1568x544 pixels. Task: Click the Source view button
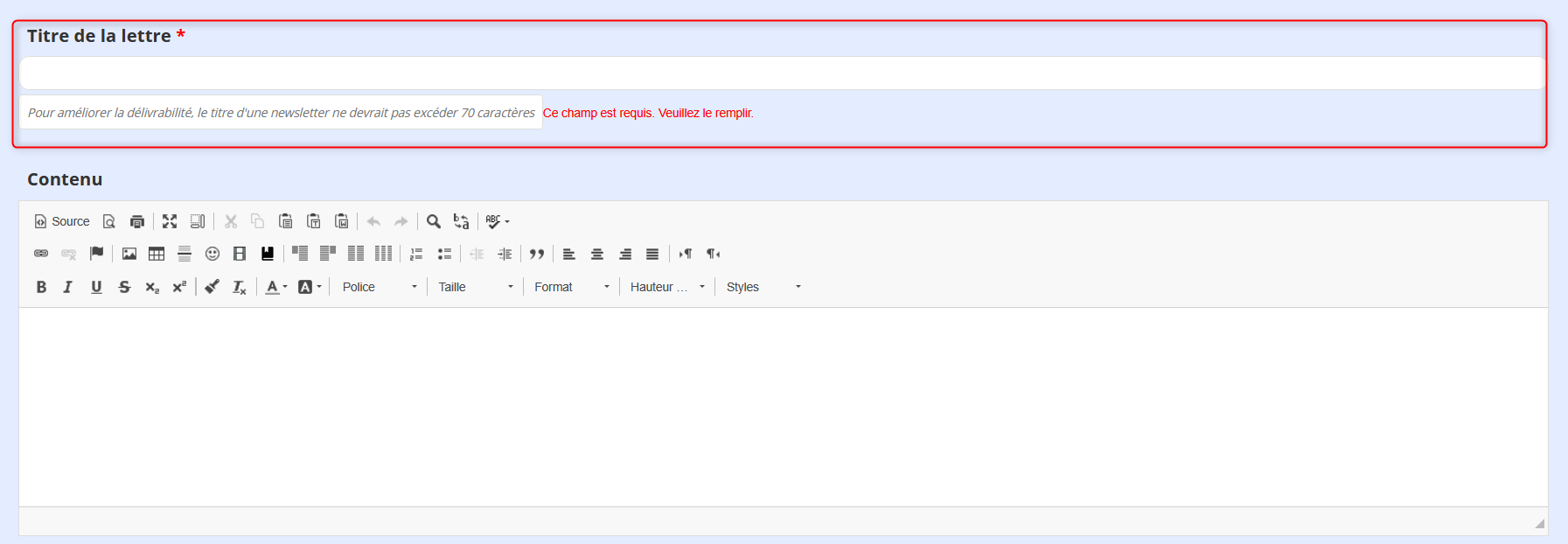point(61,221)
